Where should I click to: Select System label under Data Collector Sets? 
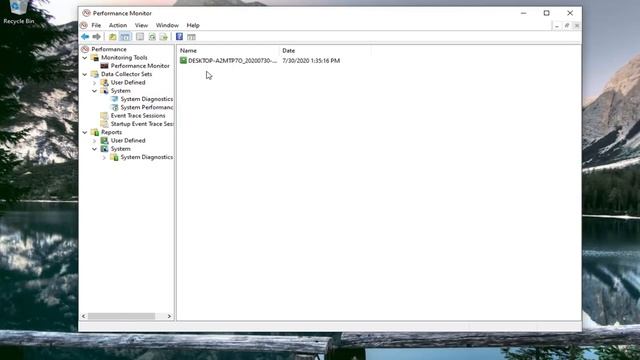[x=121, y=91]
